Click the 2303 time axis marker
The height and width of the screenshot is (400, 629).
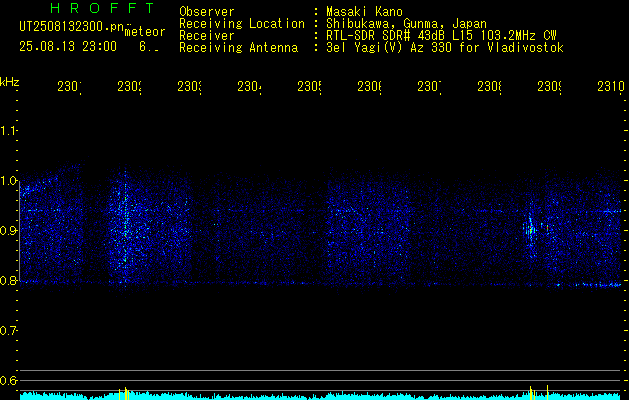(189, 87)
